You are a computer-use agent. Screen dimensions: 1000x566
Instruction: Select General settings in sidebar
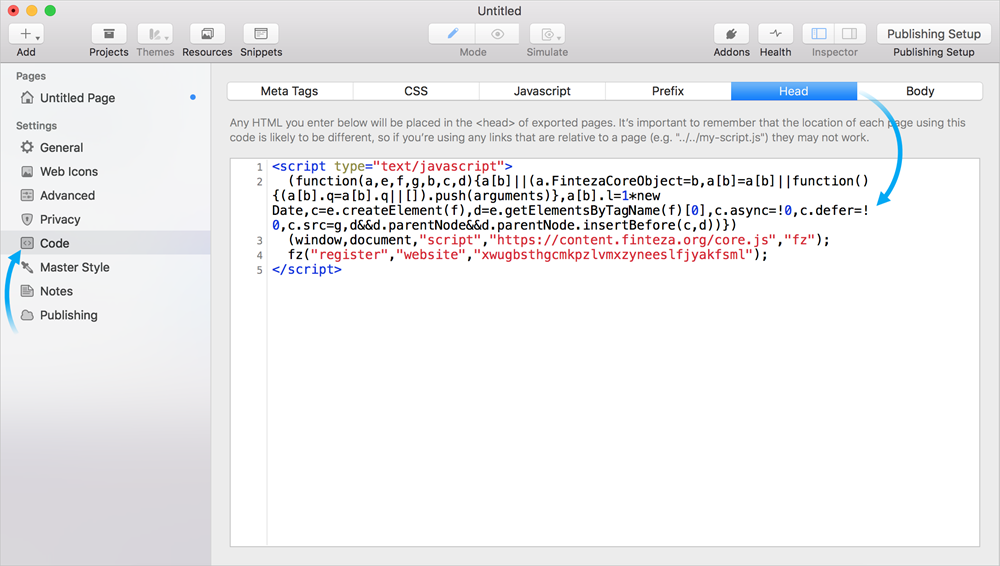(61, 147)
